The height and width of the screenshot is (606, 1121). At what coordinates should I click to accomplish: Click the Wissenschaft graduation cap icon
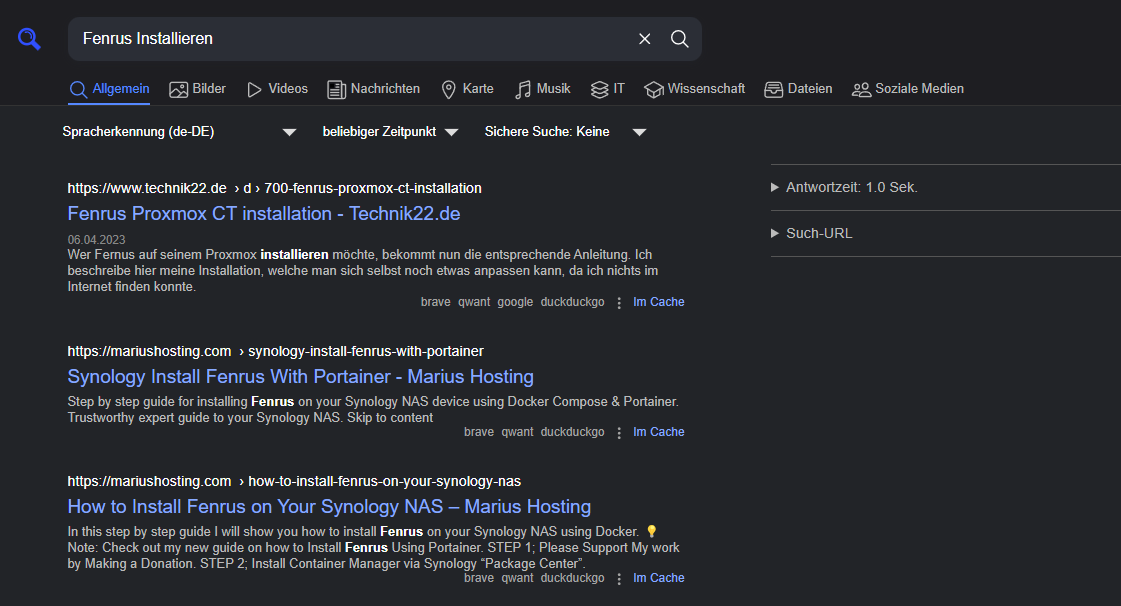click(653, 89)
